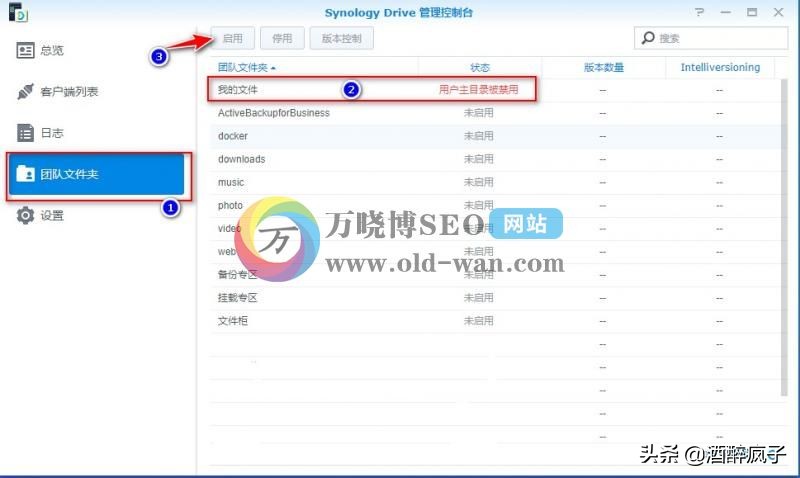The width and height of the screenshot is (800, 478).
Task: Close the Synology Drive console window
Action: [778, 12]
